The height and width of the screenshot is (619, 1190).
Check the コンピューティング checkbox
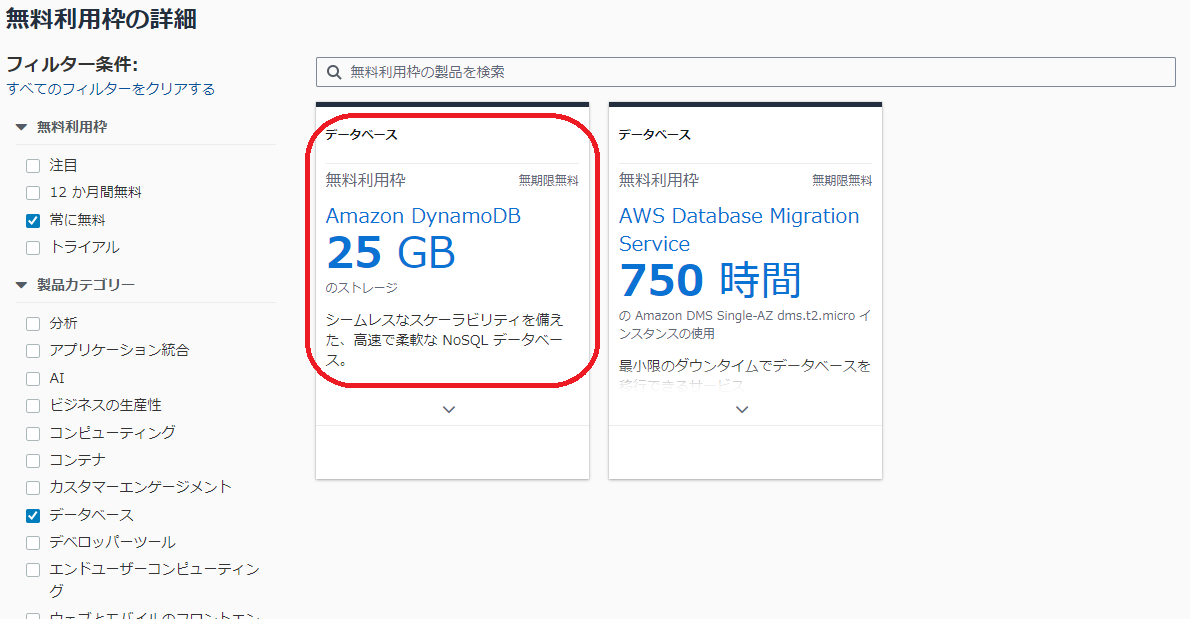point(33,433)
